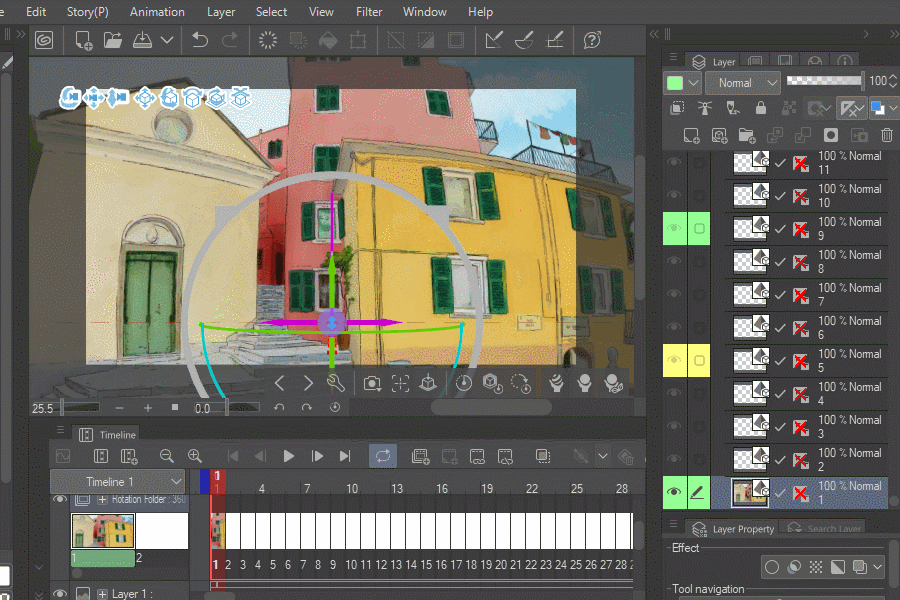
Task: Click the Undo arrow in the command bar
Action: tap(200, 40)
